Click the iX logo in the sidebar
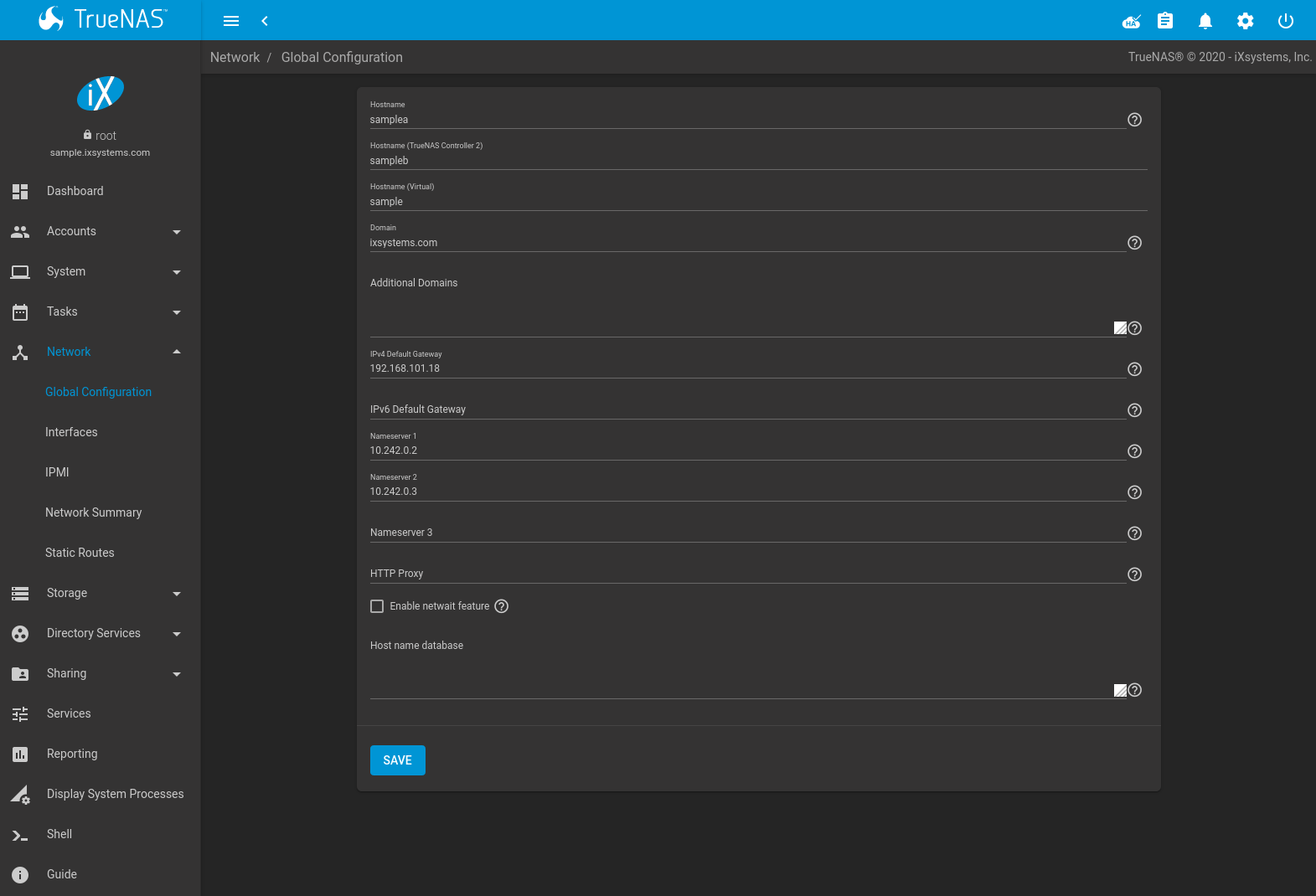Screen dimensions: 1316x896 point(101,93)
